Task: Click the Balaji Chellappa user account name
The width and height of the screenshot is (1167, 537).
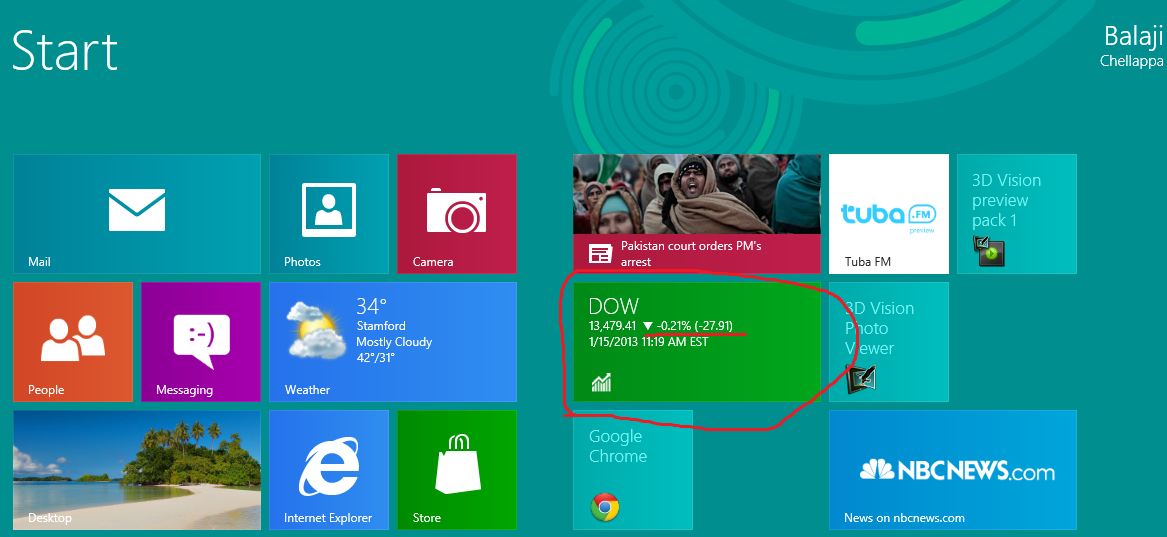Action: (x=1132, y=46)
